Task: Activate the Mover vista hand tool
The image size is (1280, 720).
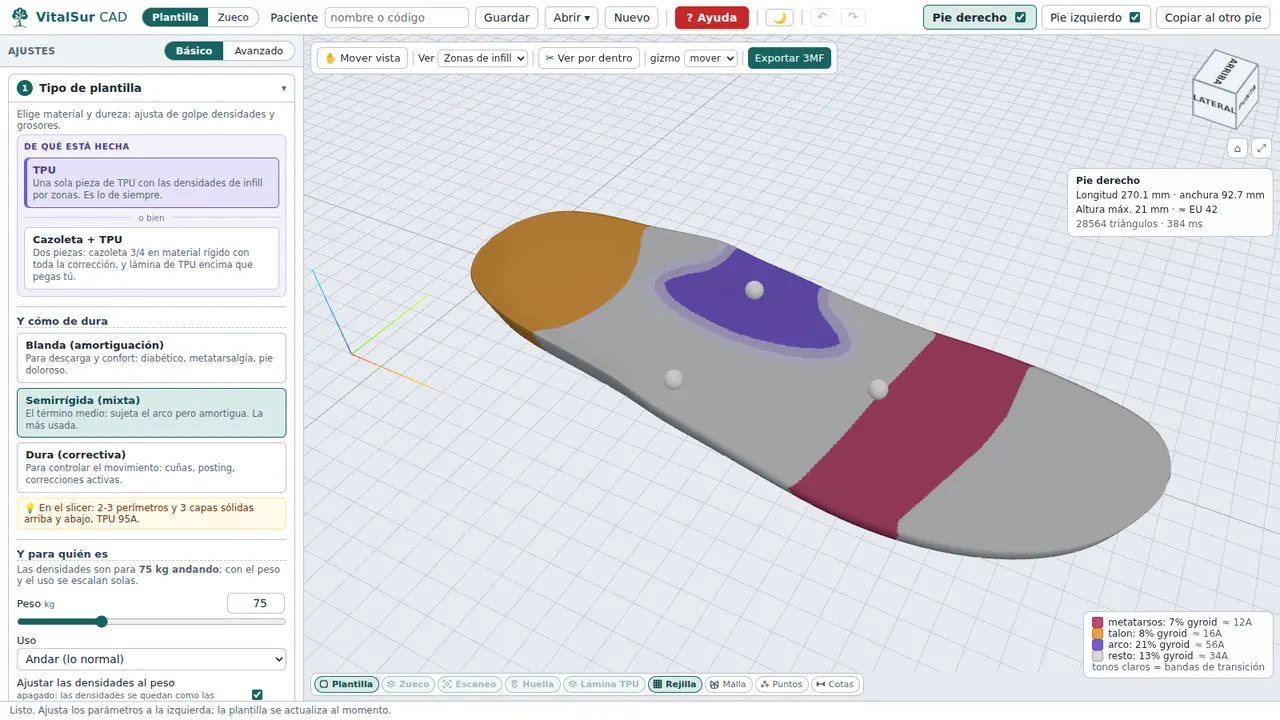Action: [362, 58]
